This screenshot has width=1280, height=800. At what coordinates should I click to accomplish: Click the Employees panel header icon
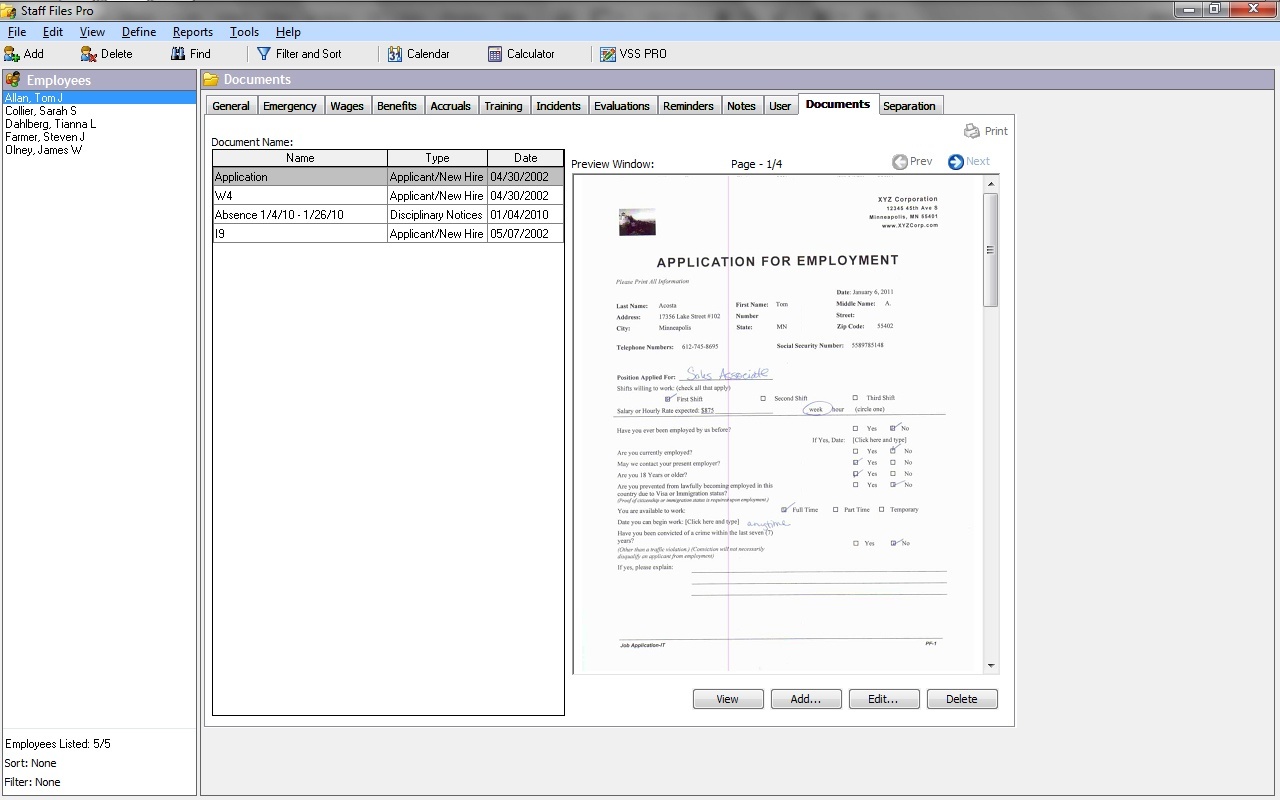(x=14, y=80)
